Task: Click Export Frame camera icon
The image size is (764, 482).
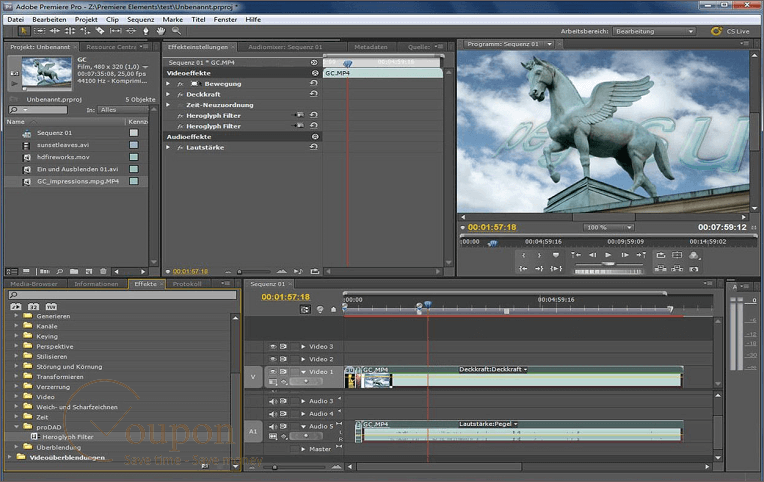Action: pyautogui.click(x=694, y=269)
